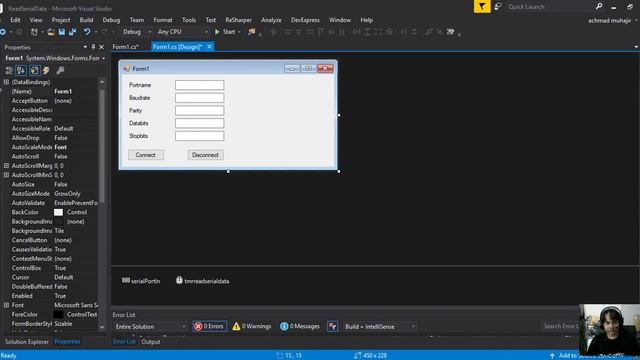Click the Save All toolbar icon
Image resolution: width=640 pixels, height=360 pixels.
point(73,32)
